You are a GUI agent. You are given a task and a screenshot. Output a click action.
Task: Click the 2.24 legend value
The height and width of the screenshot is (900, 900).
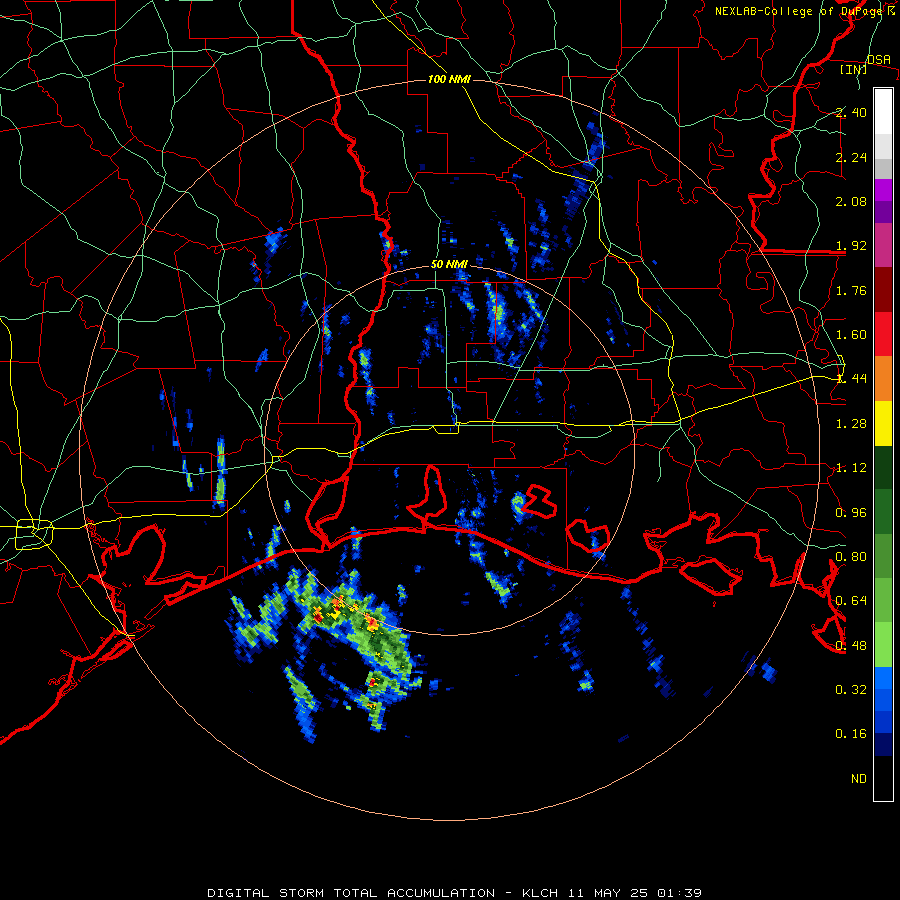(x=851, y=157)
